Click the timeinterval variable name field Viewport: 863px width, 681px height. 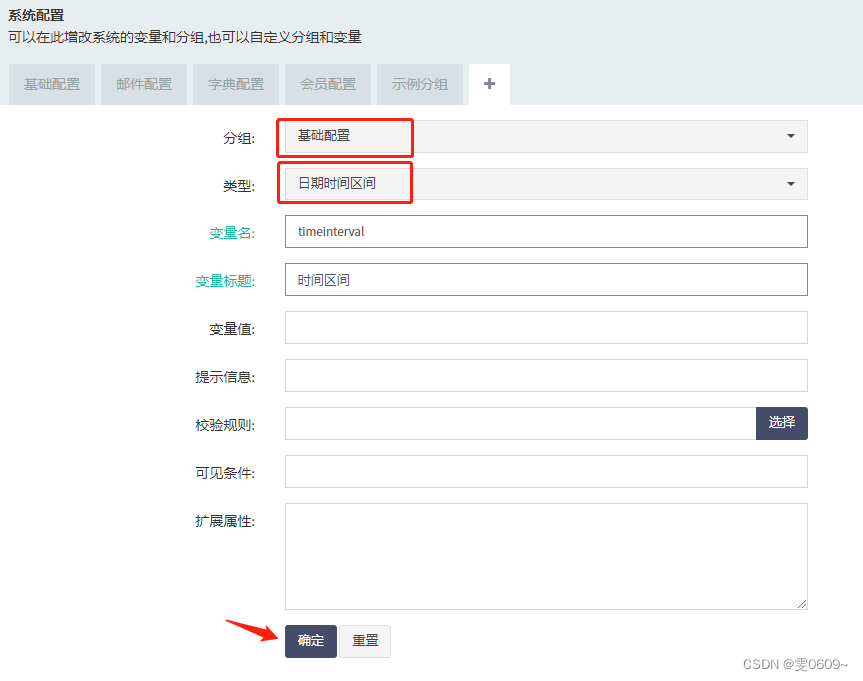[x=545, y=231]
